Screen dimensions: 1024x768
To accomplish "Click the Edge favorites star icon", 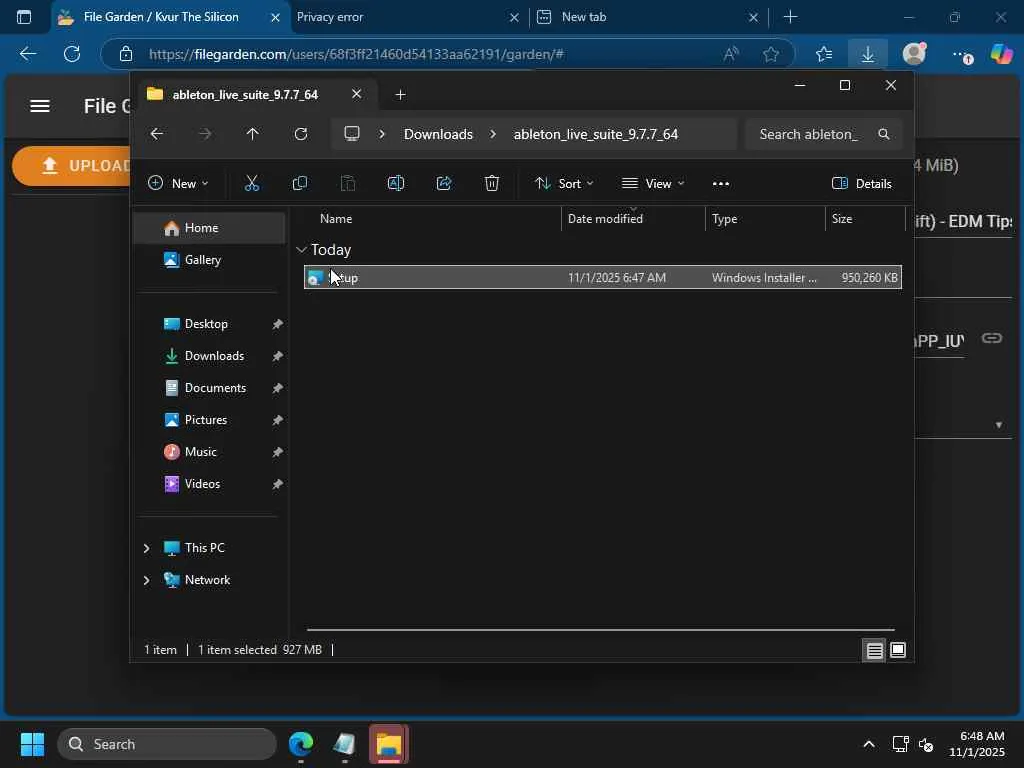I will (771, 54).
